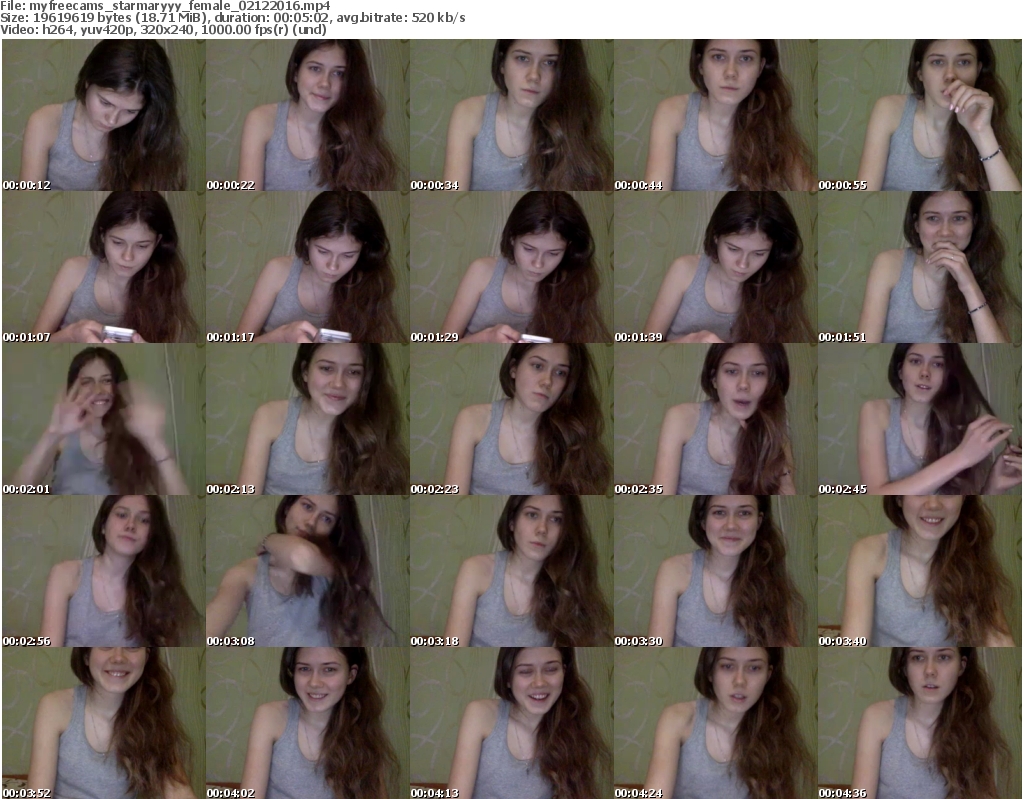This screenshot has width=1024, height=799.
Task: Click the thumbnail at timestamp 00:00:12
Action: pyautogui.click(x=103, y=116)
